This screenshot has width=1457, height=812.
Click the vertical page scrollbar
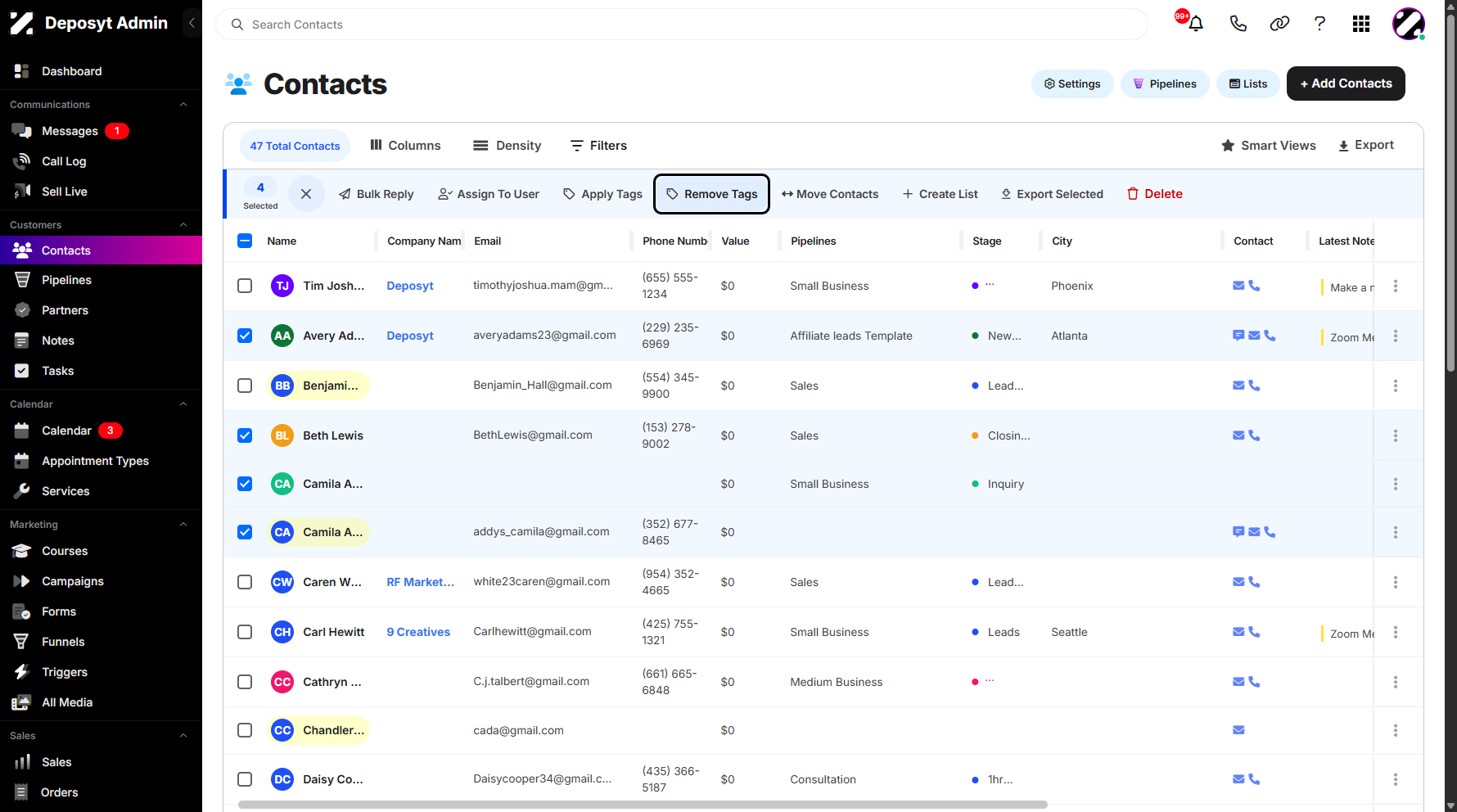(1450, 193)
